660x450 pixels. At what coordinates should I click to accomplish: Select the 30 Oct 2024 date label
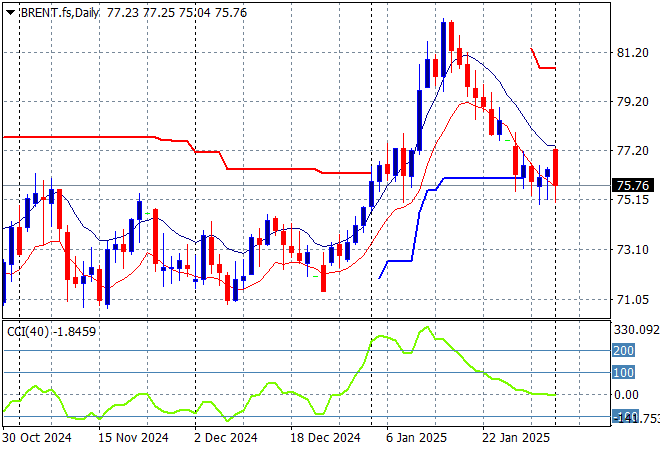[38, 437]
